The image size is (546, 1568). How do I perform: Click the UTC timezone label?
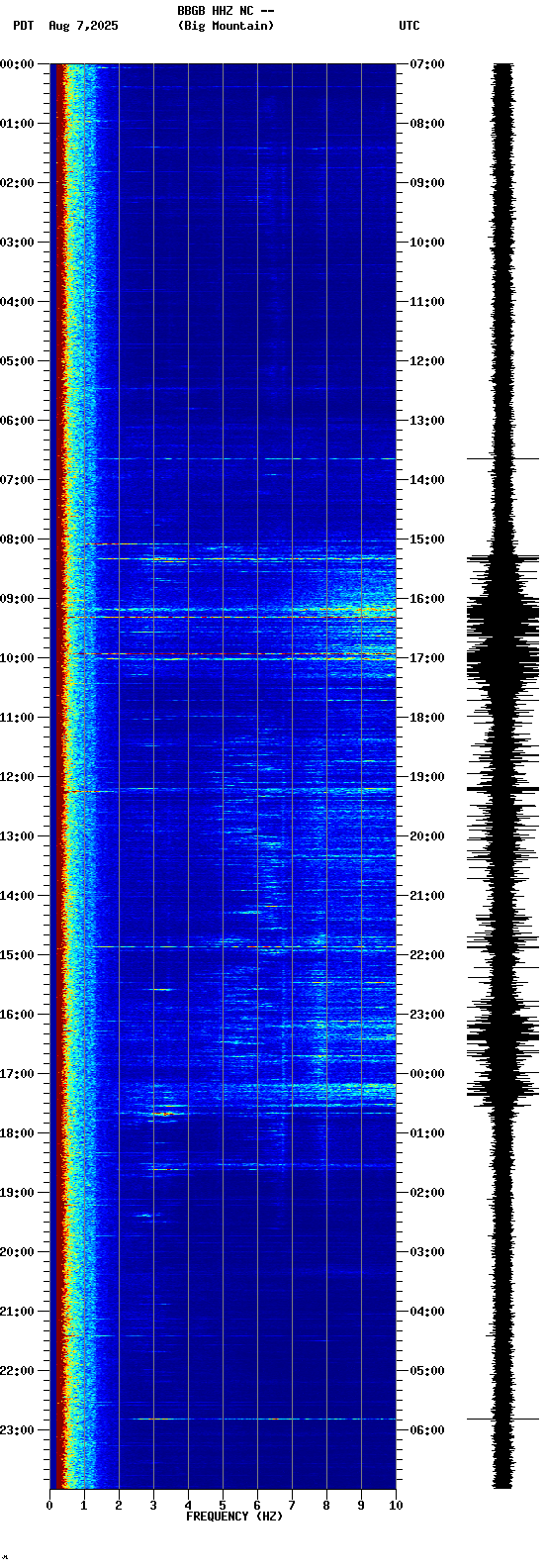409,26
